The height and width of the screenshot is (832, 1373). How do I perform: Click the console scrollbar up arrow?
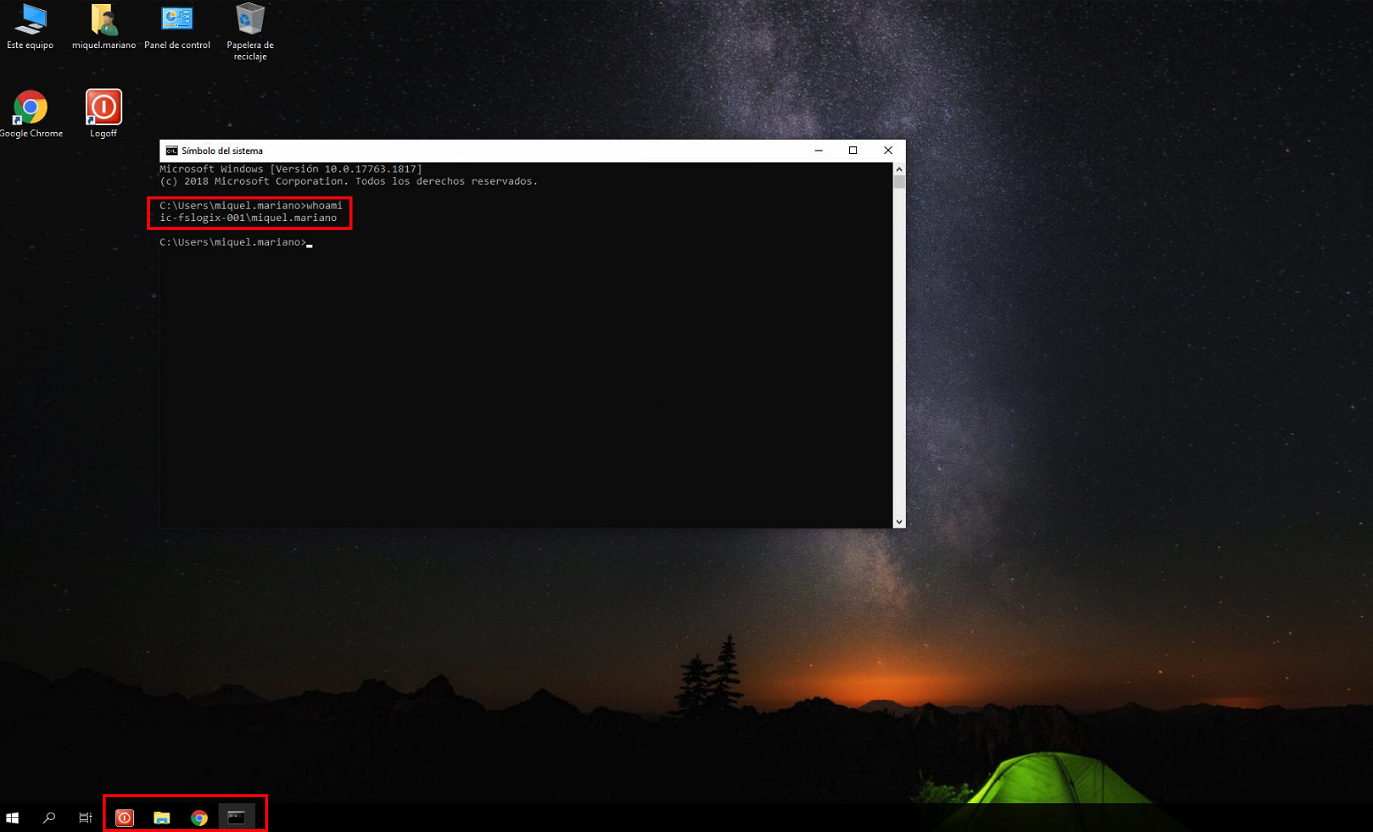[x=899, y=169]
